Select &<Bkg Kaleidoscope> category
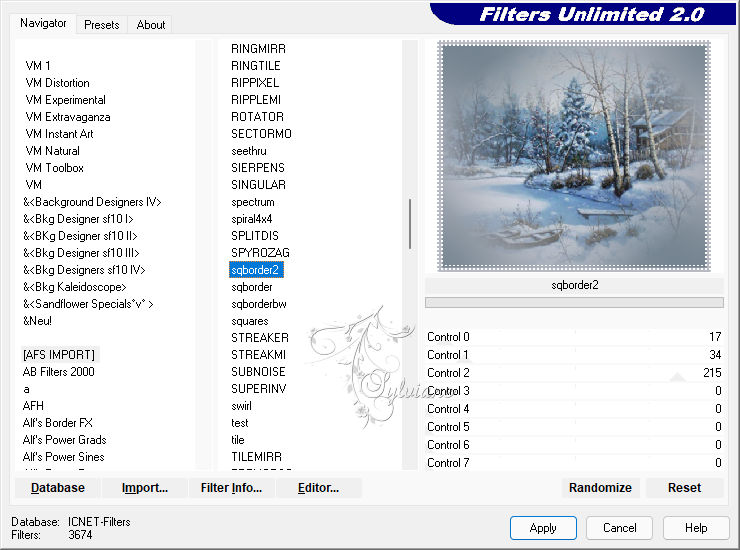This screenshot has width=740, height=550. pos(75,287)
